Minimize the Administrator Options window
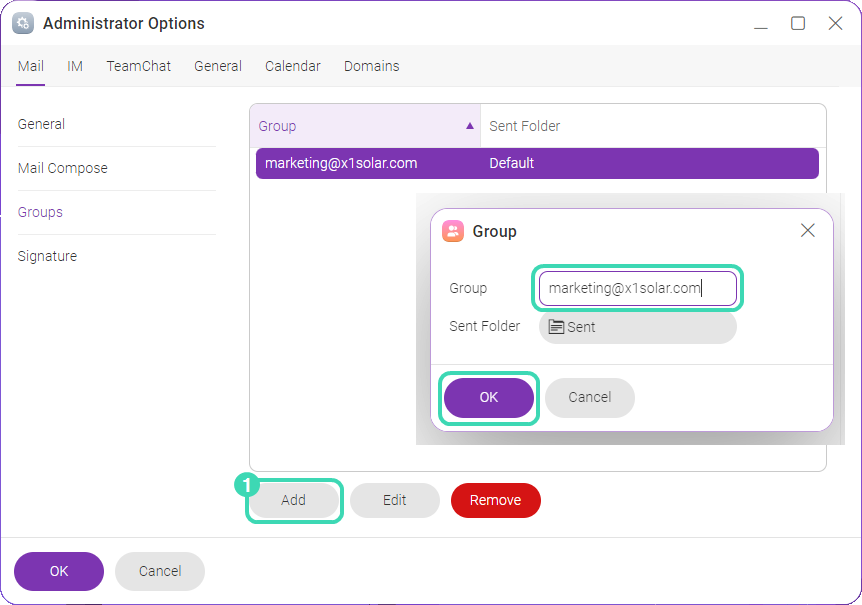This screenshot has height=605, width=862. click(761, 24)
